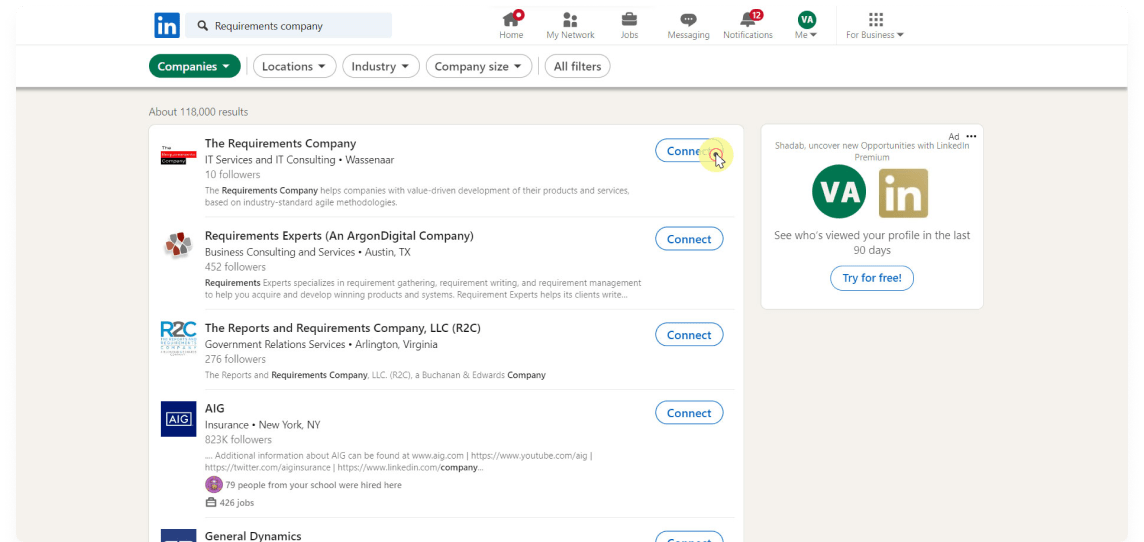This screenshot has width=1144, height=542.
Task: Connect with Requirements Experts
Action: [x=689, y=239]
